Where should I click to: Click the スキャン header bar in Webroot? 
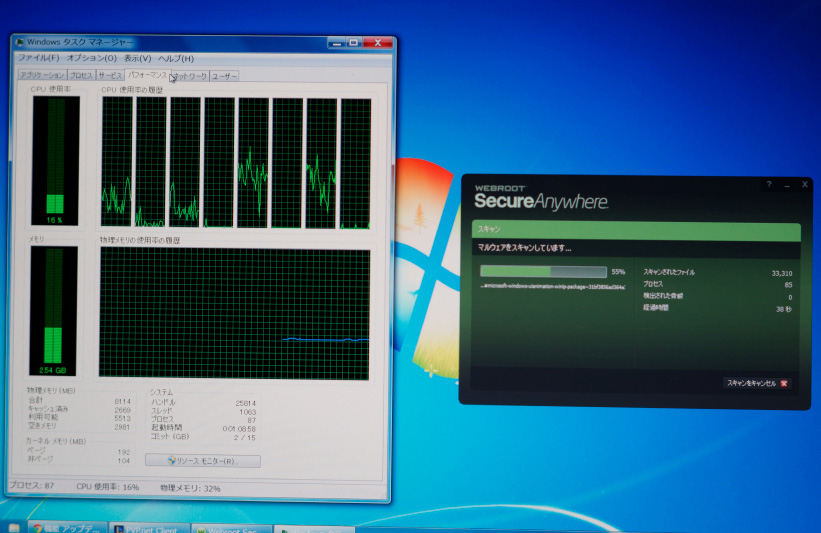(636, 230)
